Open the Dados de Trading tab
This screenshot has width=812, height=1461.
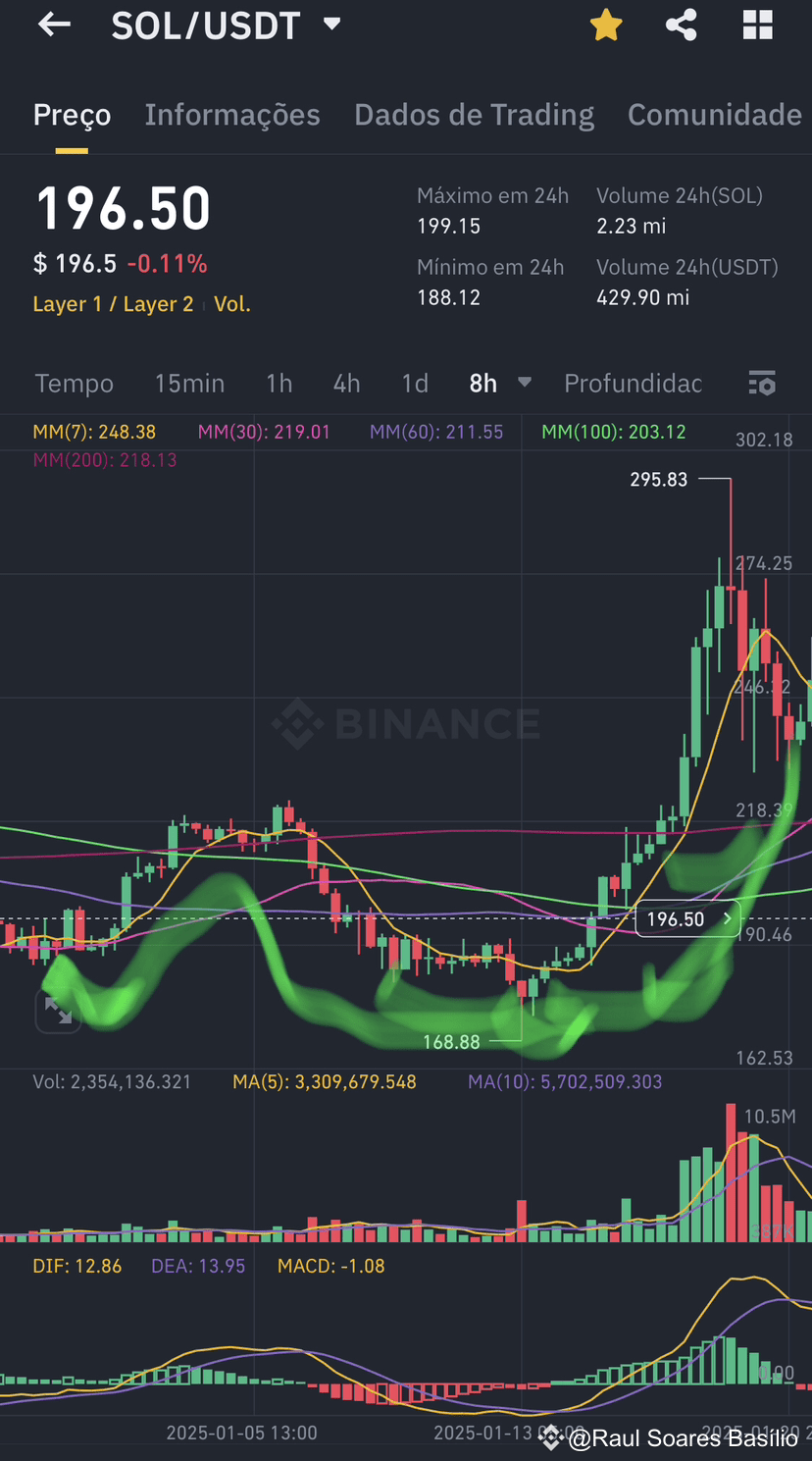point(474,115)
